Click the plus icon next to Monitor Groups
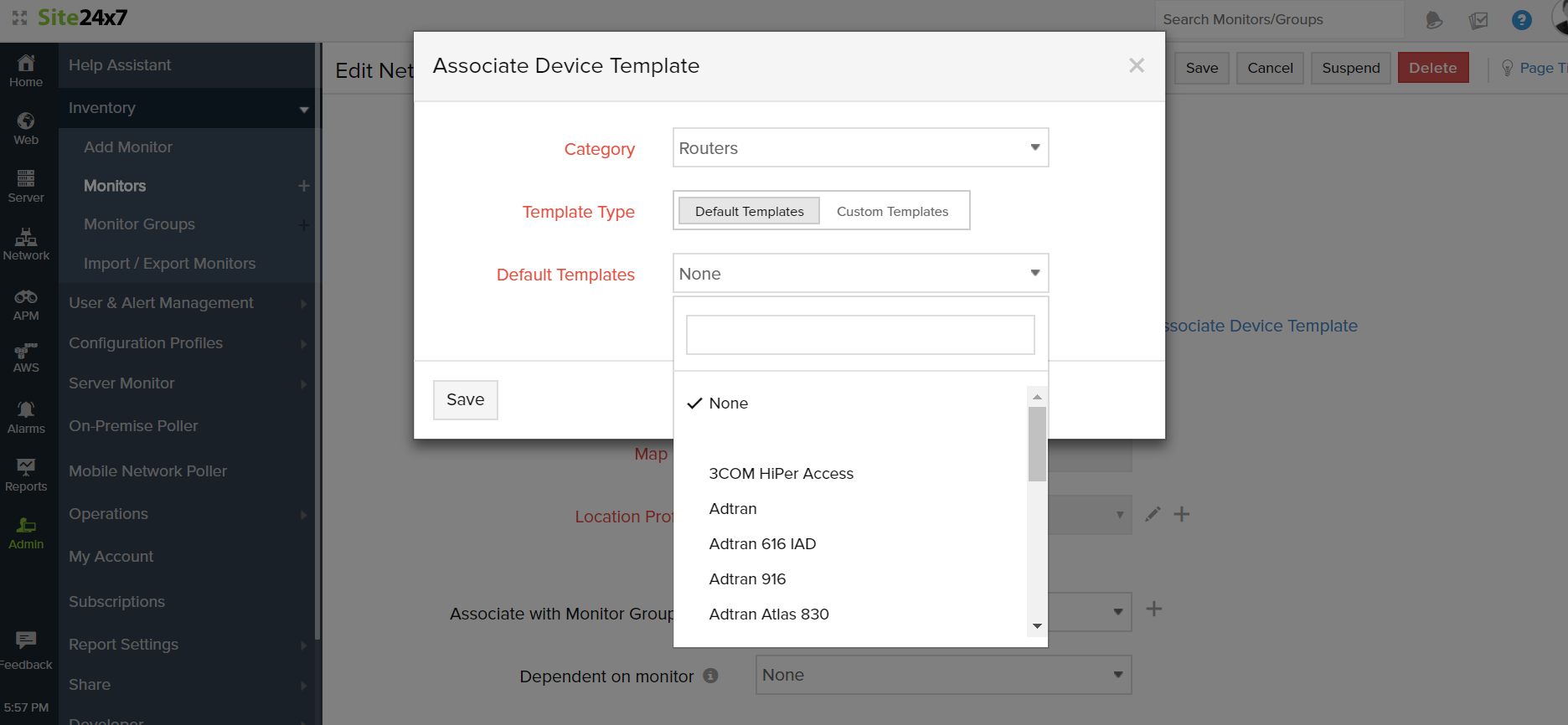This screenshot has width=1568, height=725. [x=304, y=224]
